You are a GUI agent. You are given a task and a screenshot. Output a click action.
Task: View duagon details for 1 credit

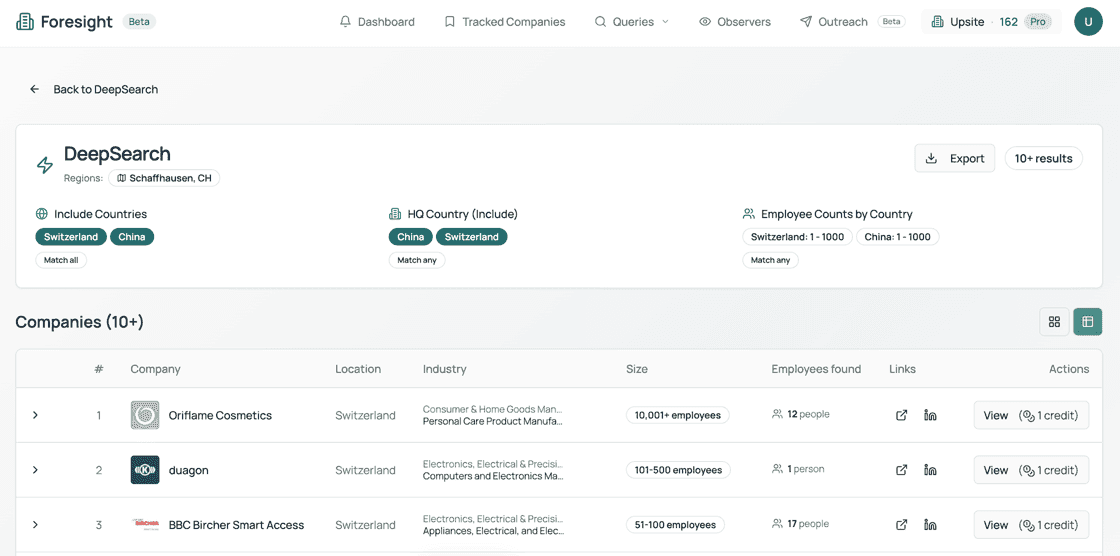pos(1031,470)
